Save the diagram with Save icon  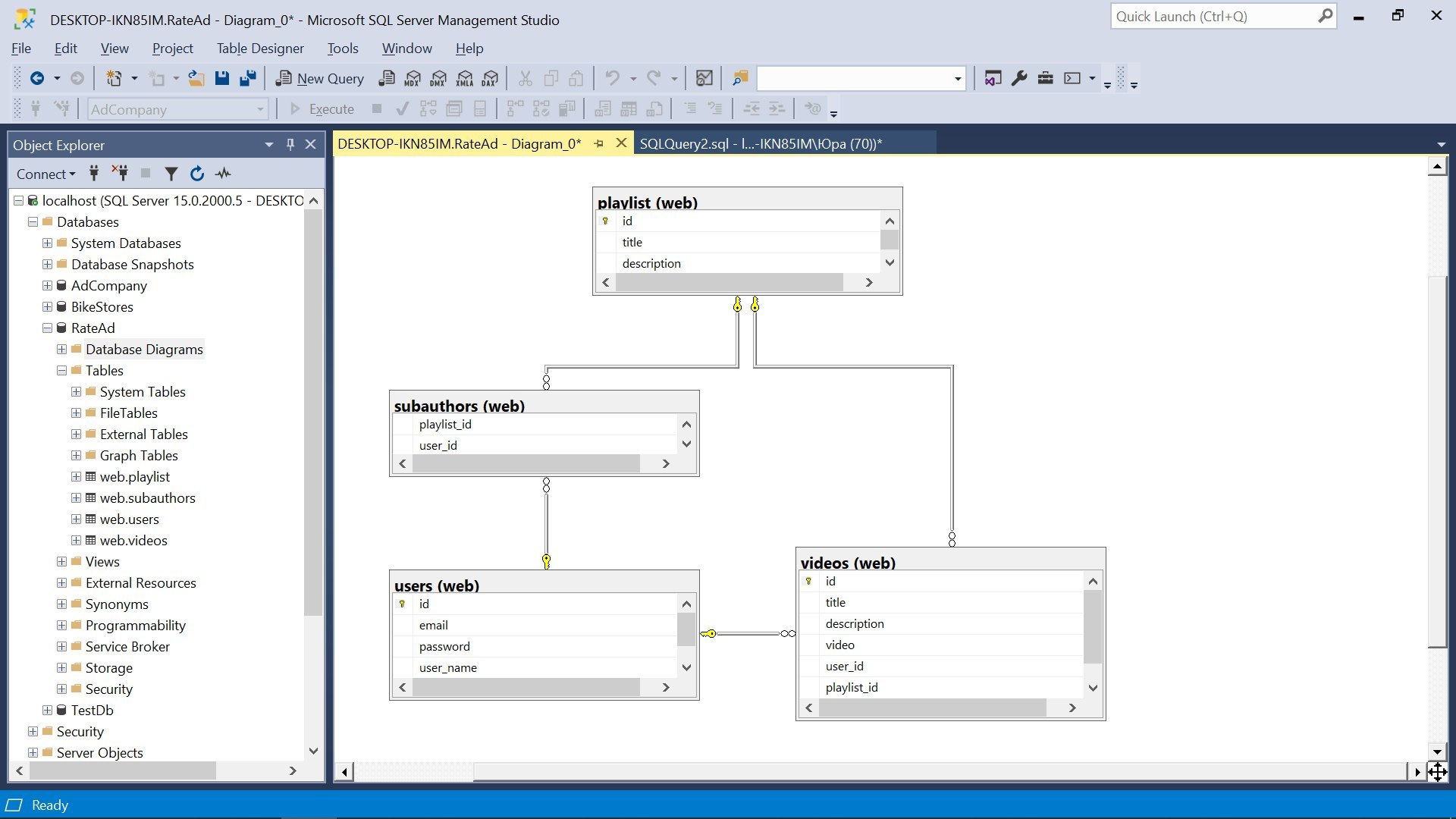(x=222, y=78)
